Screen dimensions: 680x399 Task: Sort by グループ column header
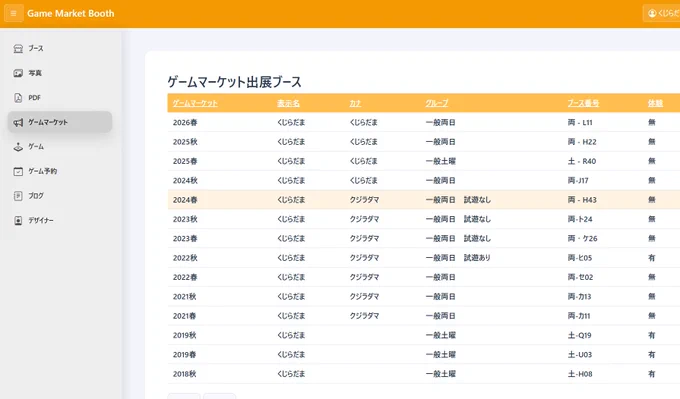click(437, 103)
